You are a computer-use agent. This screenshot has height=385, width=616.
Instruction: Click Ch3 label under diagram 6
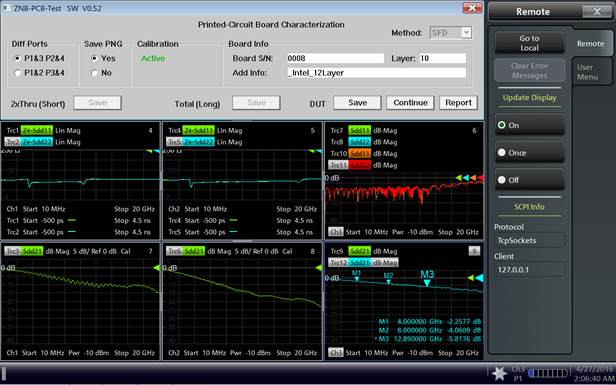[x=336, y=232]
